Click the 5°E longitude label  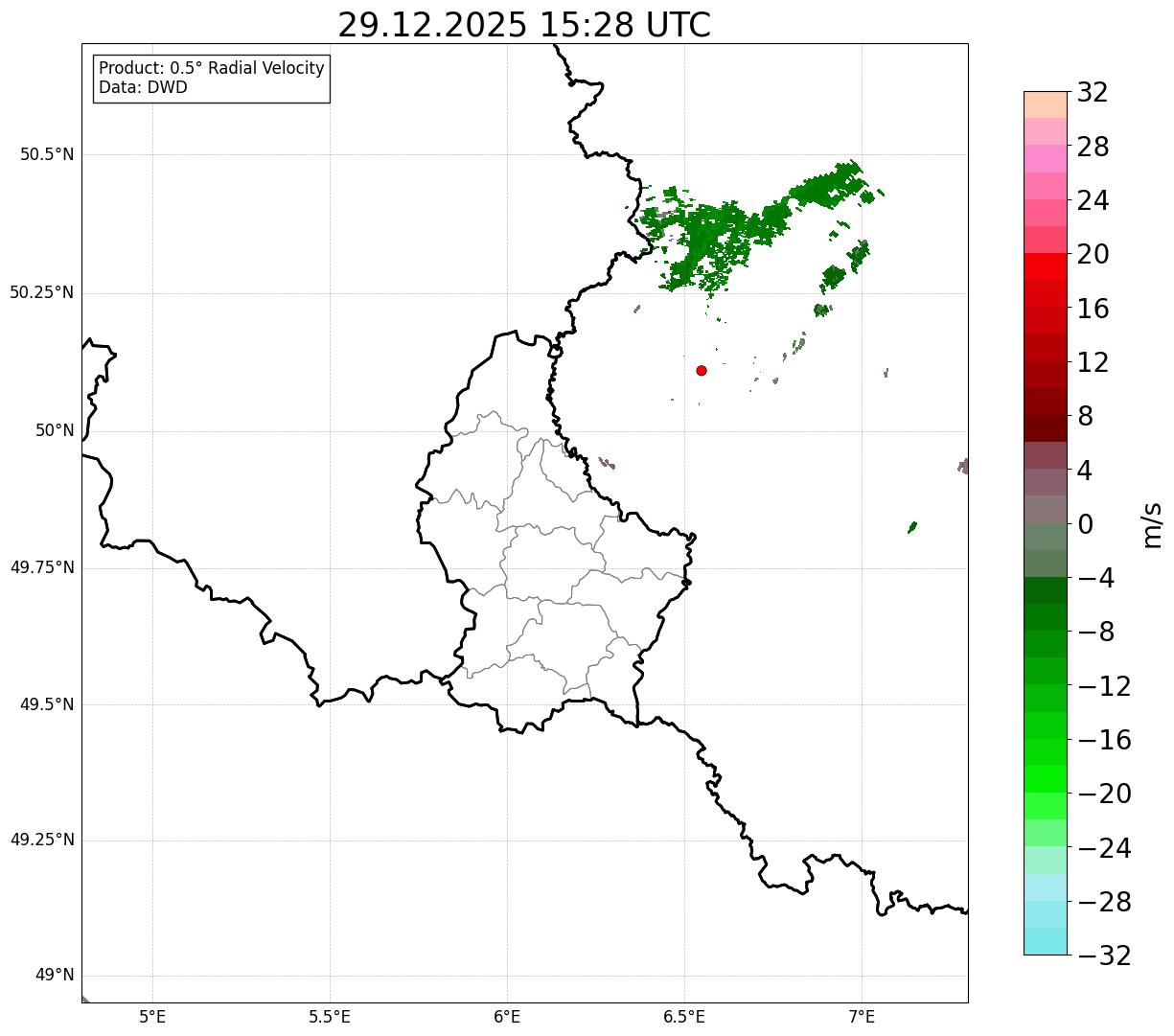point(152,1017)
